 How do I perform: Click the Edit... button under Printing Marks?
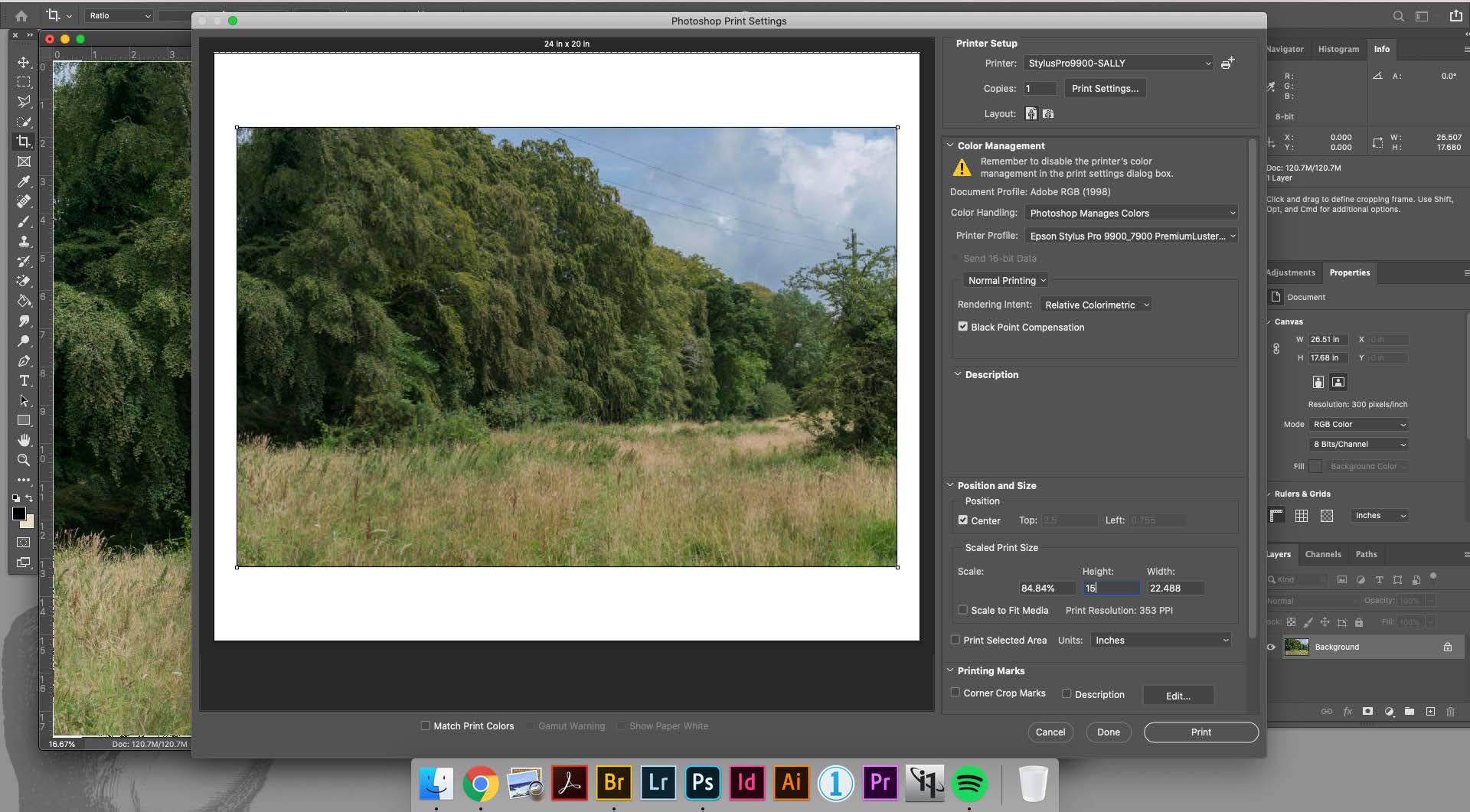(x=1178, y=696)
